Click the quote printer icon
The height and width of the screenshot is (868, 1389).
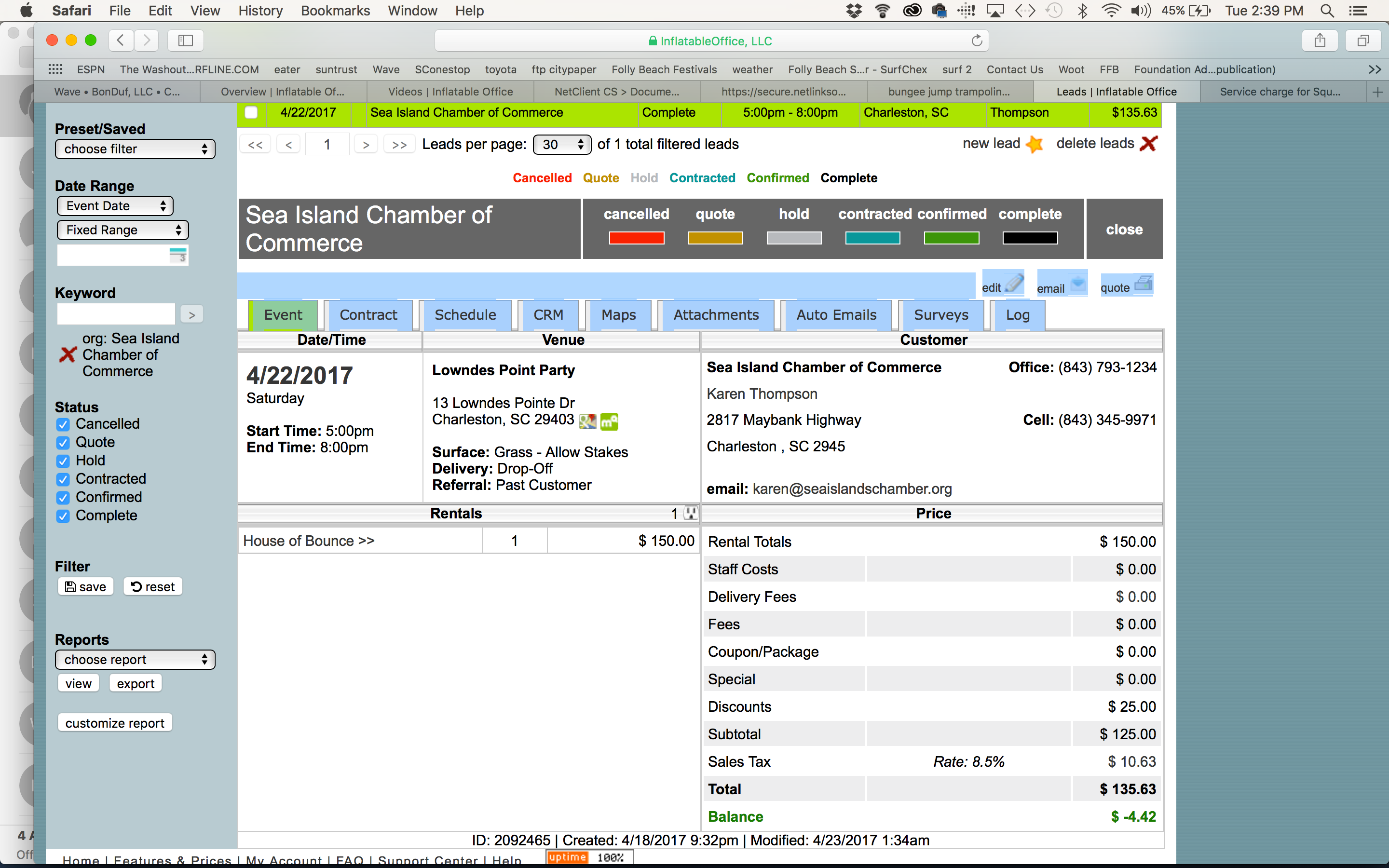click(x=1143, y=283)
